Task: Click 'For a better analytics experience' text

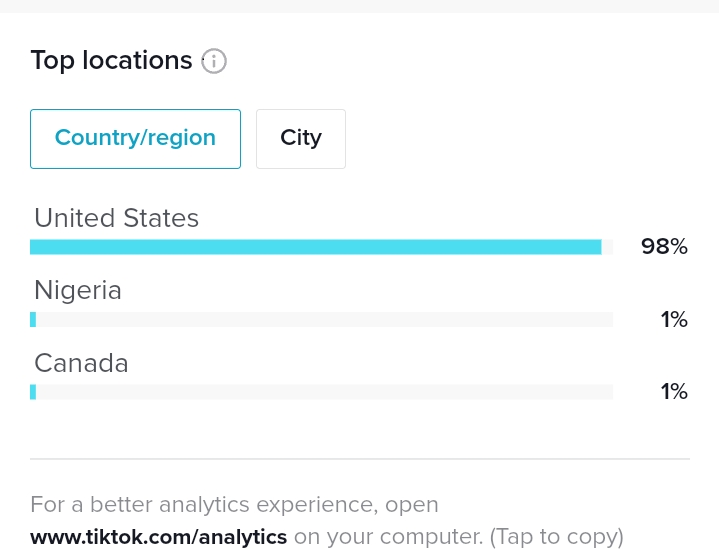Action: click(201, 505)
